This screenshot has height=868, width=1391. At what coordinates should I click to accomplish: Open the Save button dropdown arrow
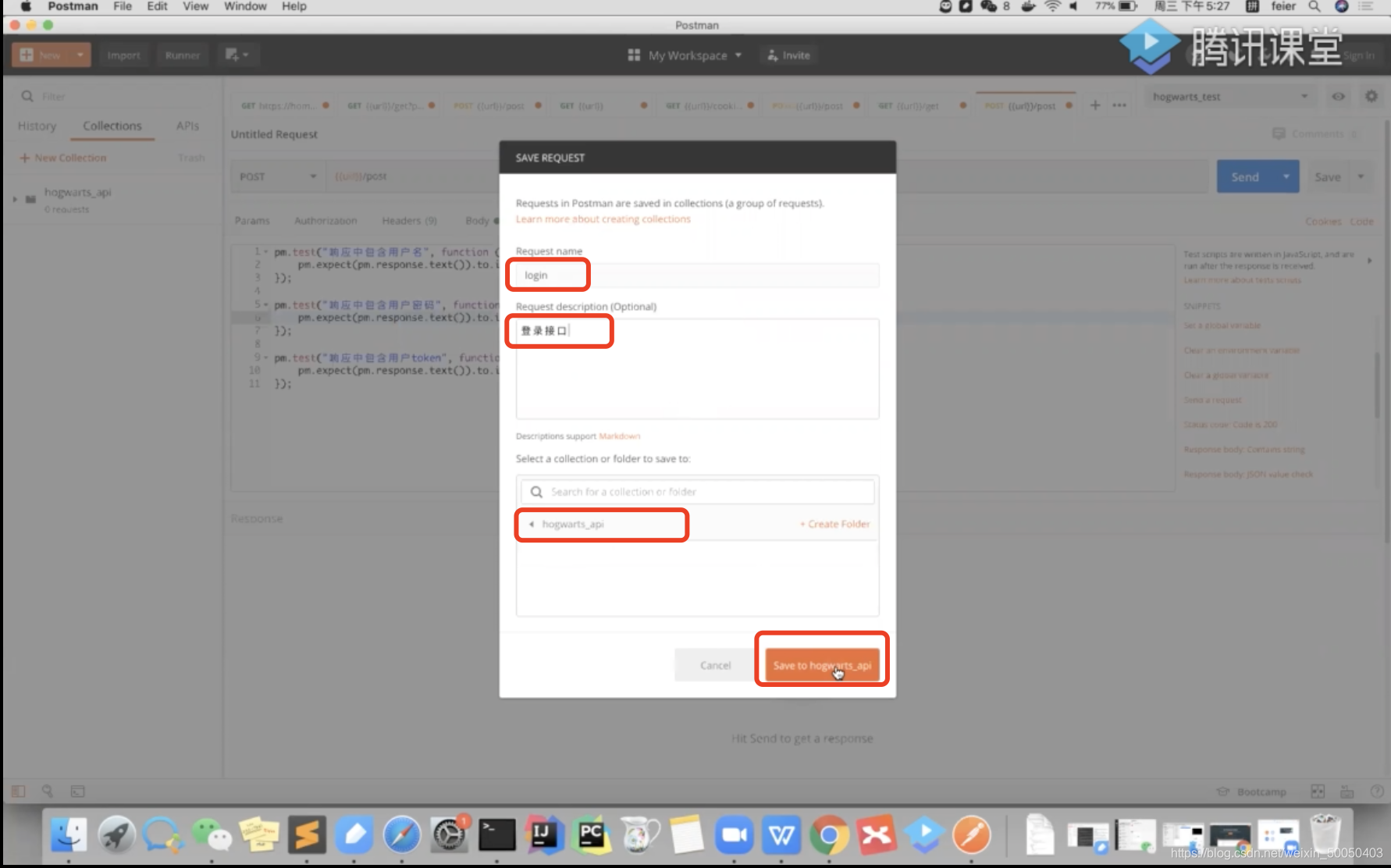pyautogui.click(x=1361, y=176)
